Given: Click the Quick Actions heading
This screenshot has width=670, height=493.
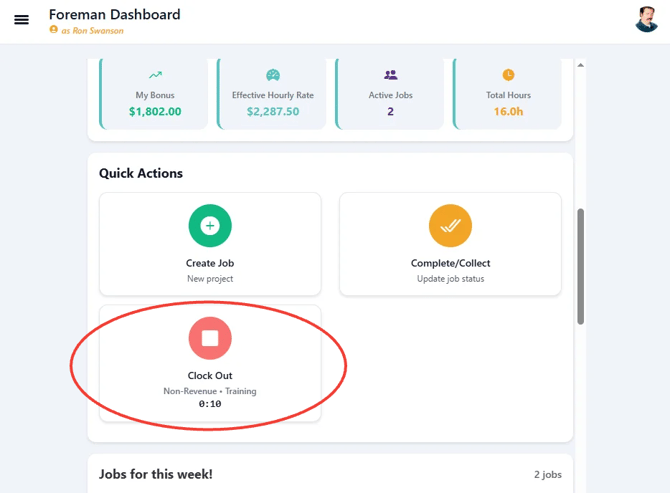Looking at the screenshot, I should click(141, 173).
